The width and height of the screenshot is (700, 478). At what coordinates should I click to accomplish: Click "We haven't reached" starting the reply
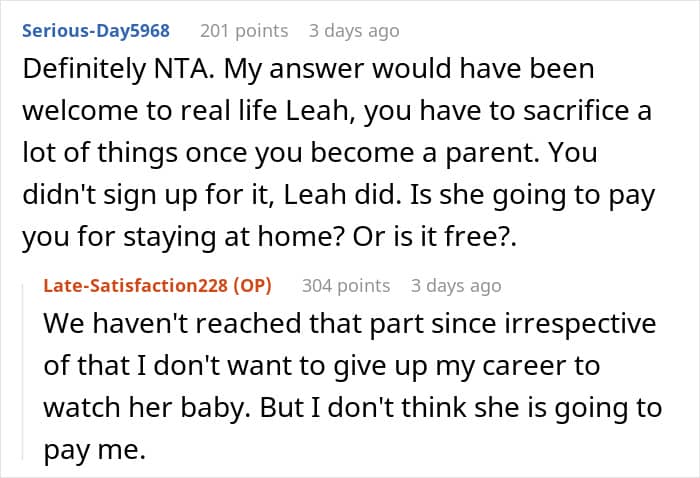pos(173,324)
